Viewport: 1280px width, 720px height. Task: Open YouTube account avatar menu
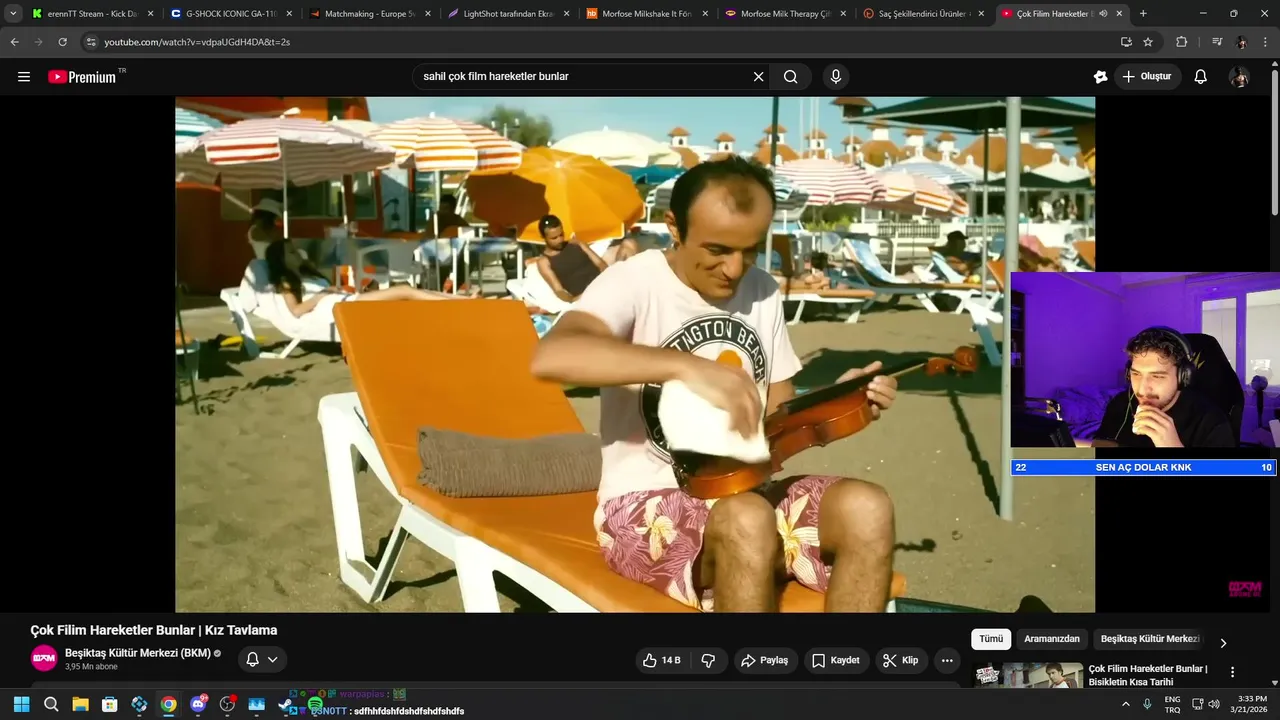point(1239,77)
